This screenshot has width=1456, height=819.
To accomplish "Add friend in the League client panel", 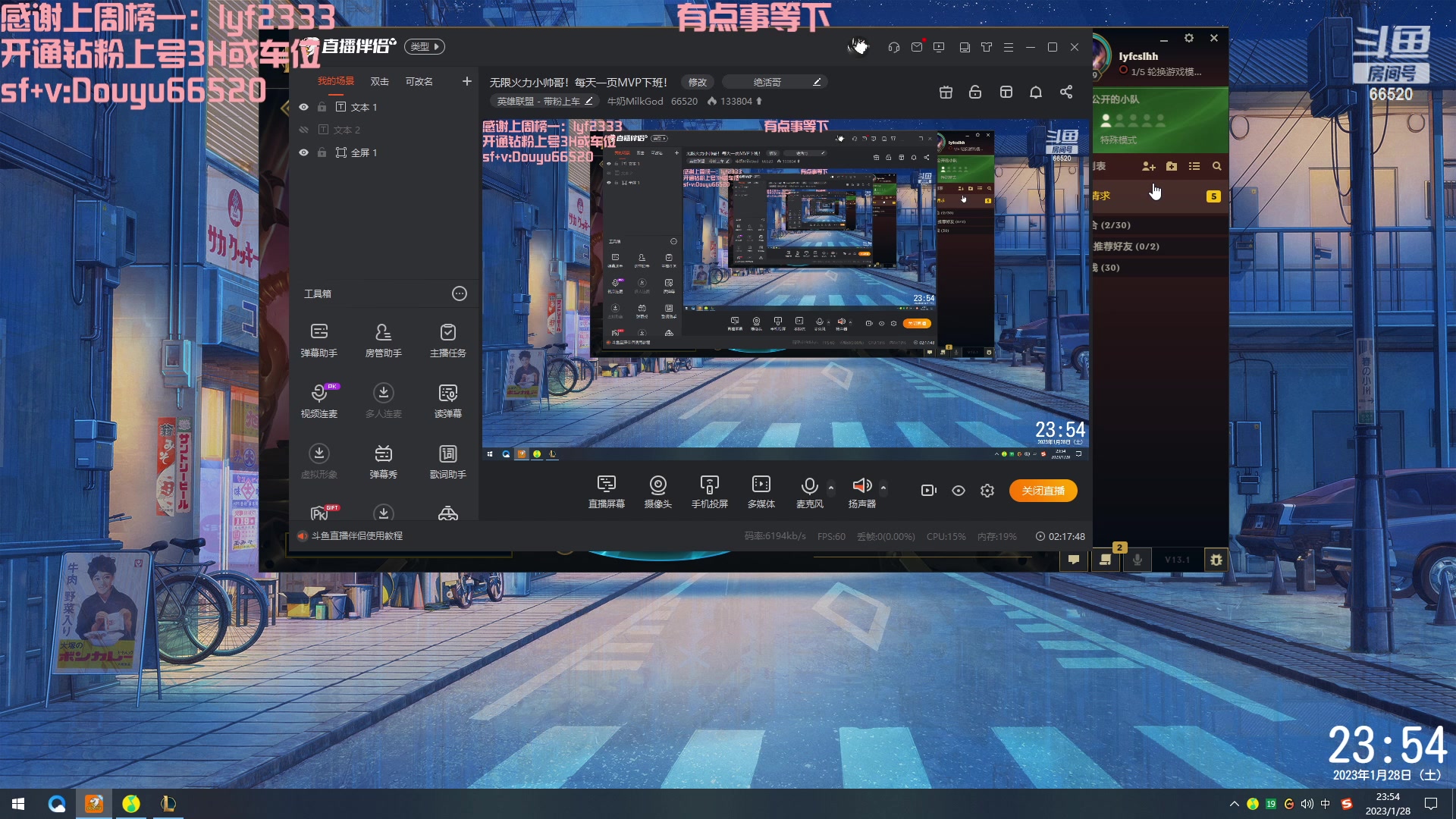I will 1149,166.
